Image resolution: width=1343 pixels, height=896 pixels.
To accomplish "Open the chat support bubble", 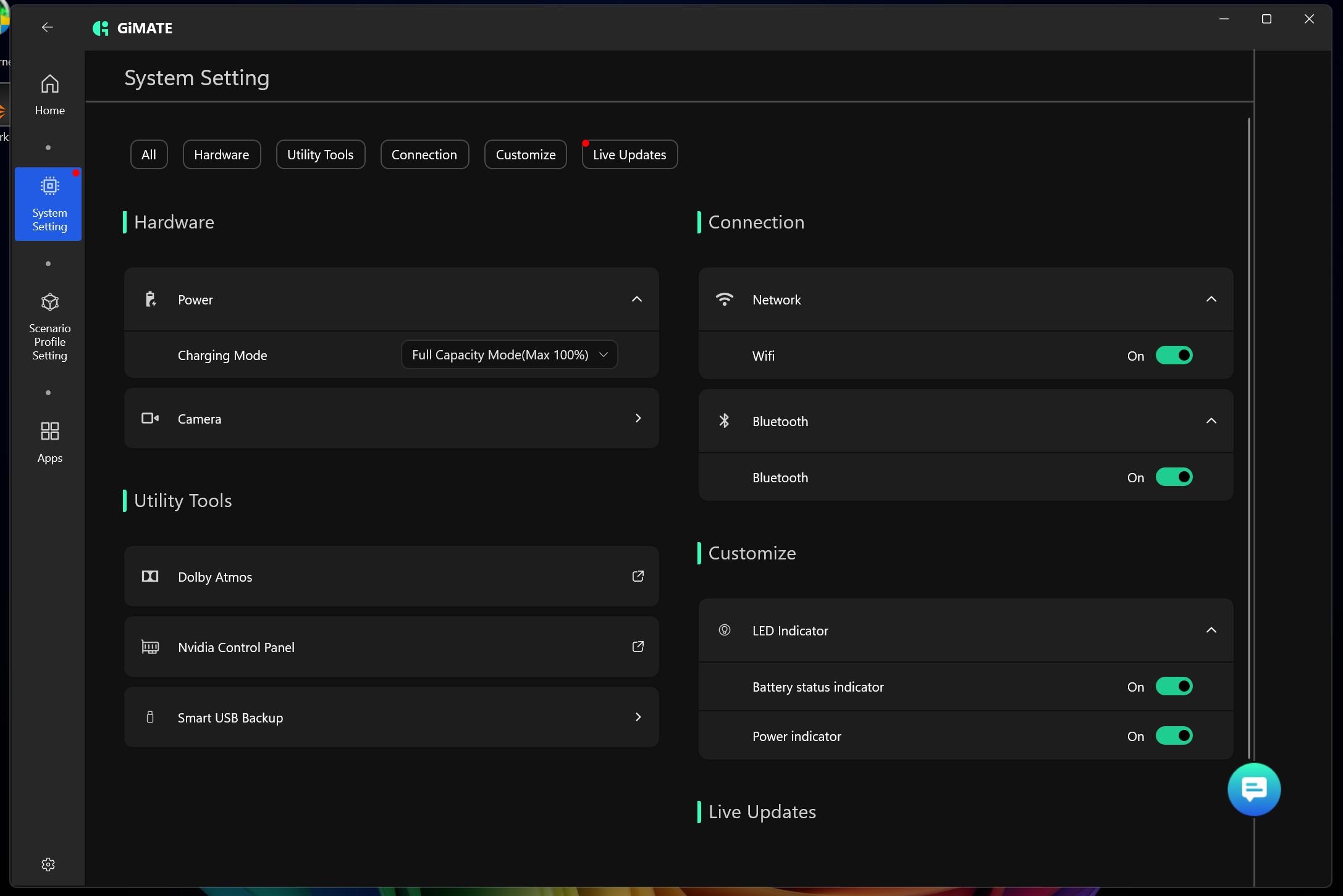I will tap(1253, 789).
